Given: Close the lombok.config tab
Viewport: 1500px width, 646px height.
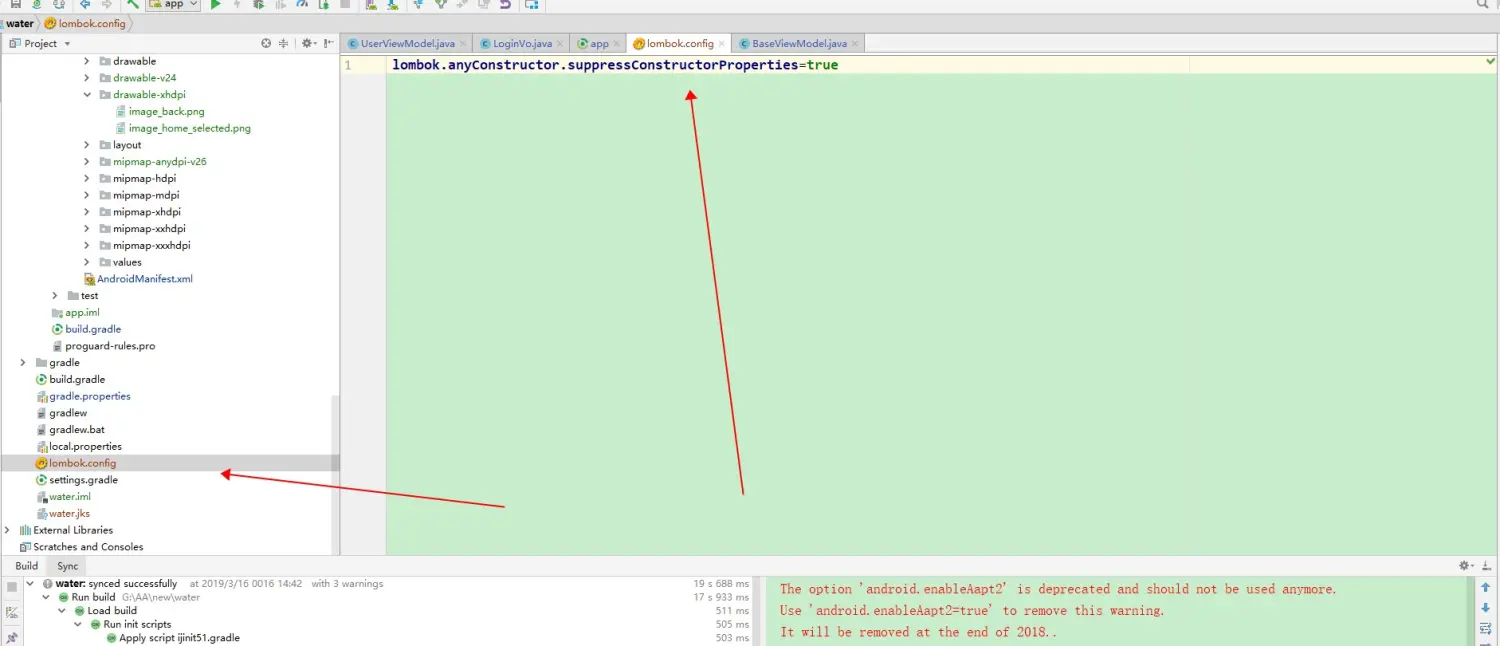Looking at the screenshot, I should [x=721, y=44].
